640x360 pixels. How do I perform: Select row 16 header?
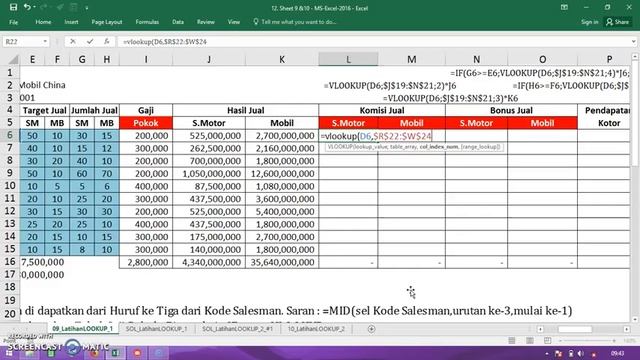10,262
